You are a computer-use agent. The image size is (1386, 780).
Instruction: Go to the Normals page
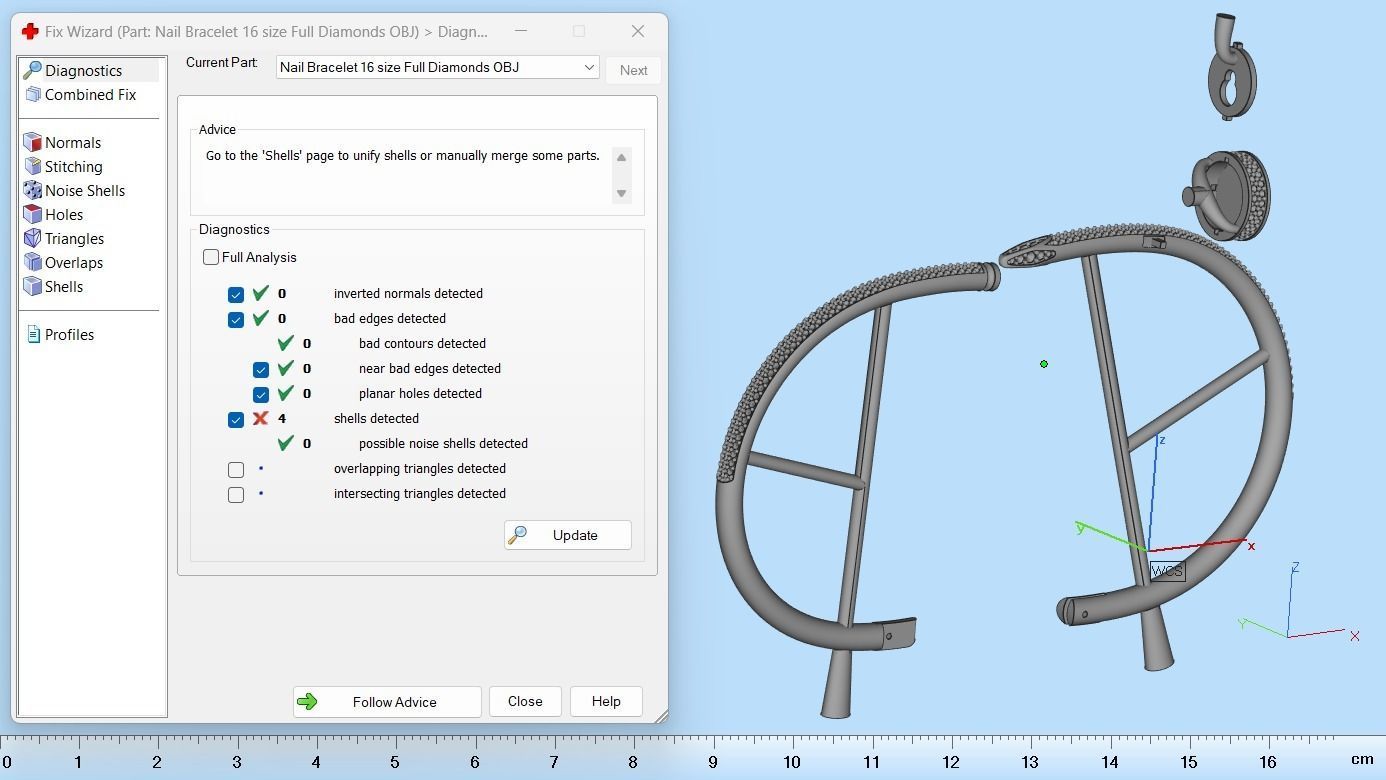(x=72, y=143)
